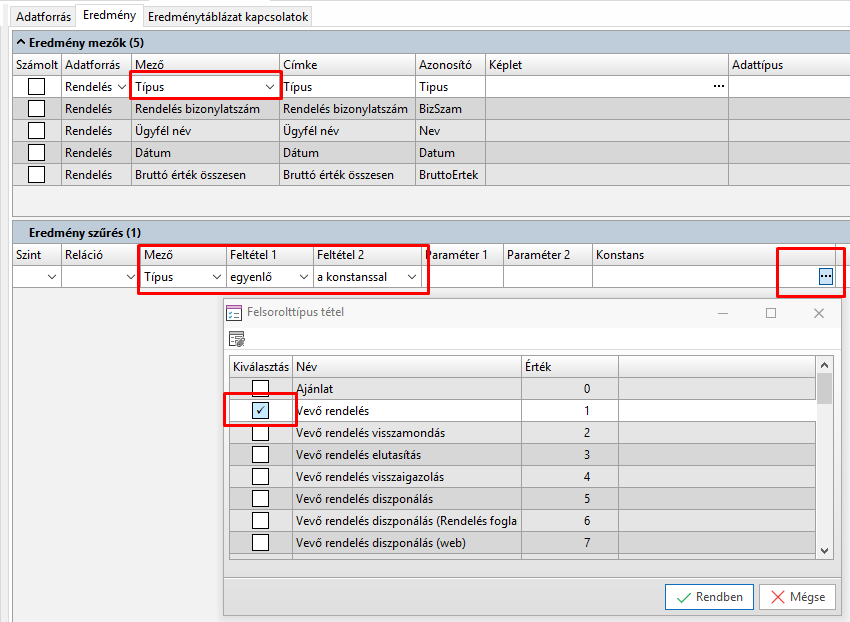Select Vevő rendelés visszaigazolás row name
Screen dimensions: 850x622
click(407, 477)
